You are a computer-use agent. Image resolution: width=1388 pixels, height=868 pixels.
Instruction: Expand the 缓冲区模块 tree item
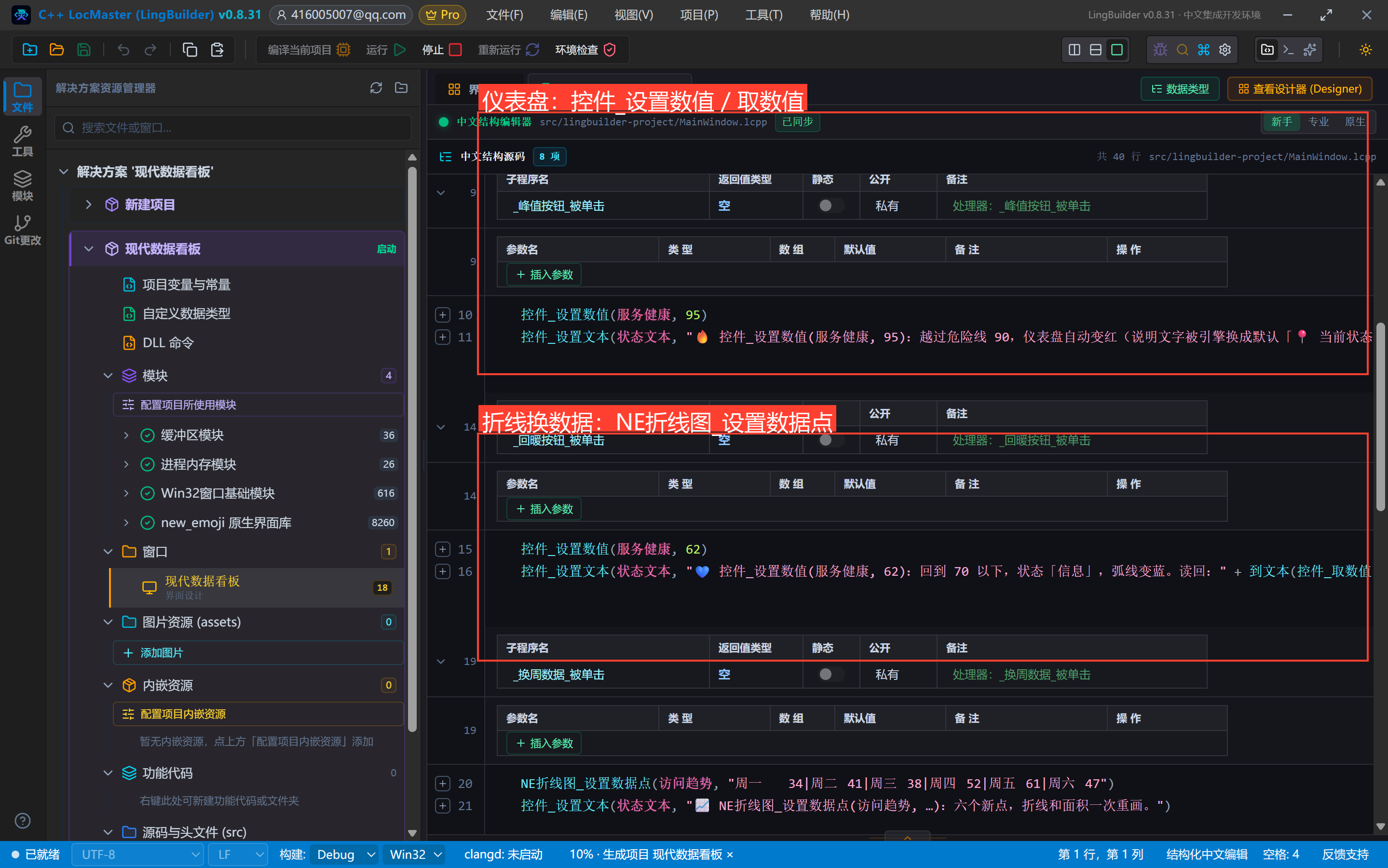point(126,435)
